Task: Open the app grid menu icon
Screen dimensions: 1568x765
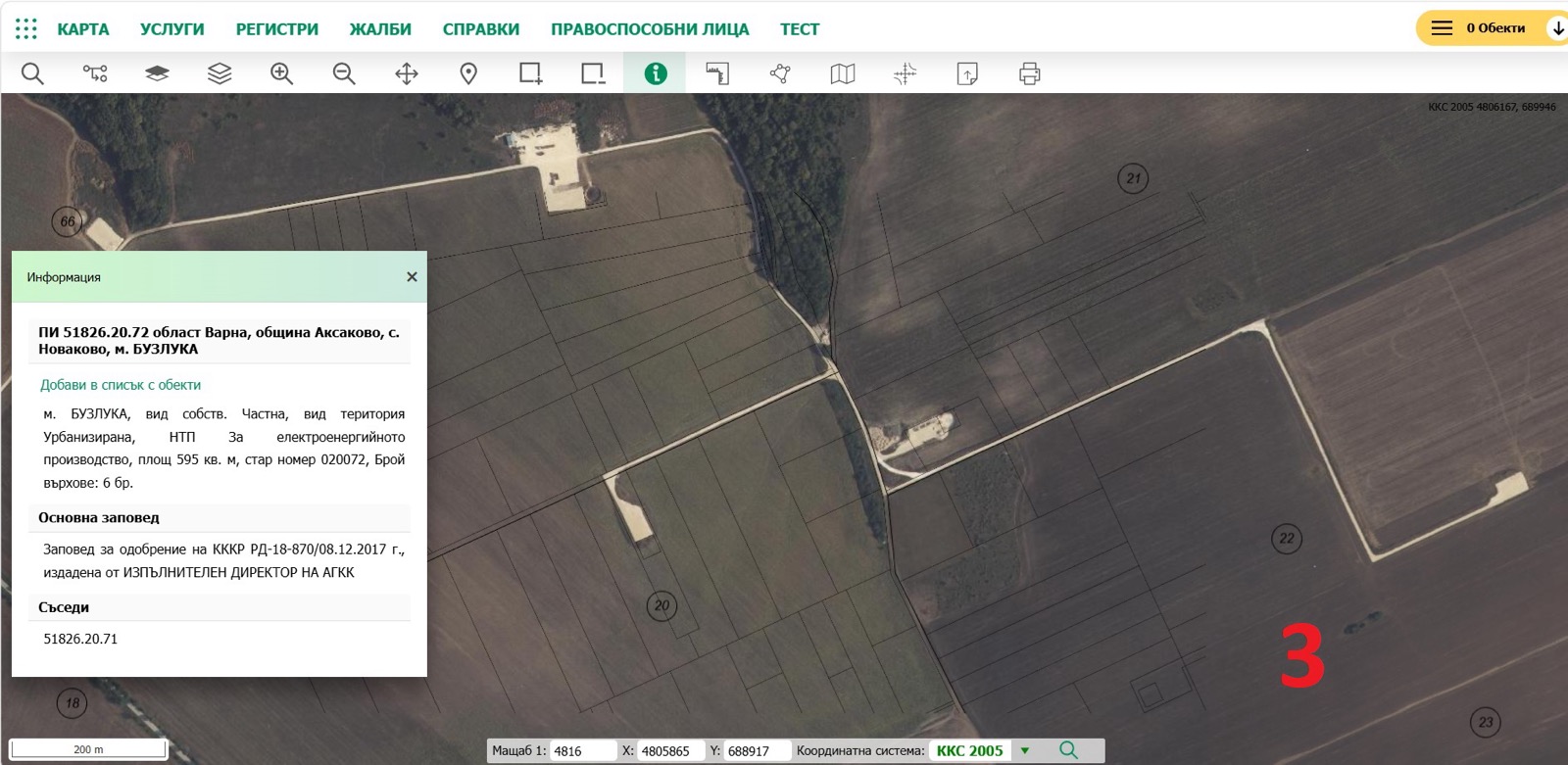Action: (x=26, y=28)
